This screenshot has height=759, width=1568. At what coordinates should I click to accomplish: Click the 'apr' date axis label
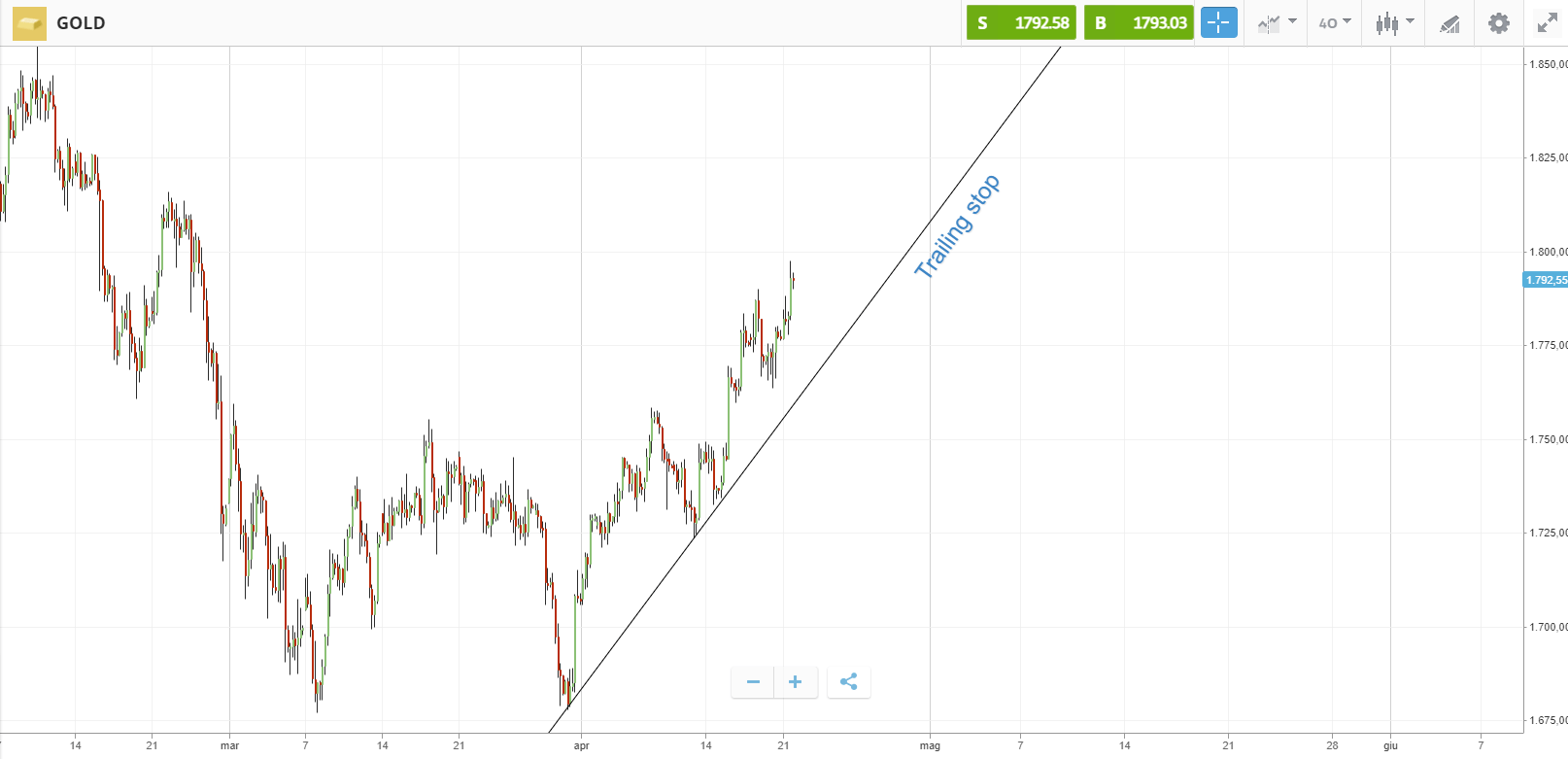pyautogui.click(x=581, y=745)
